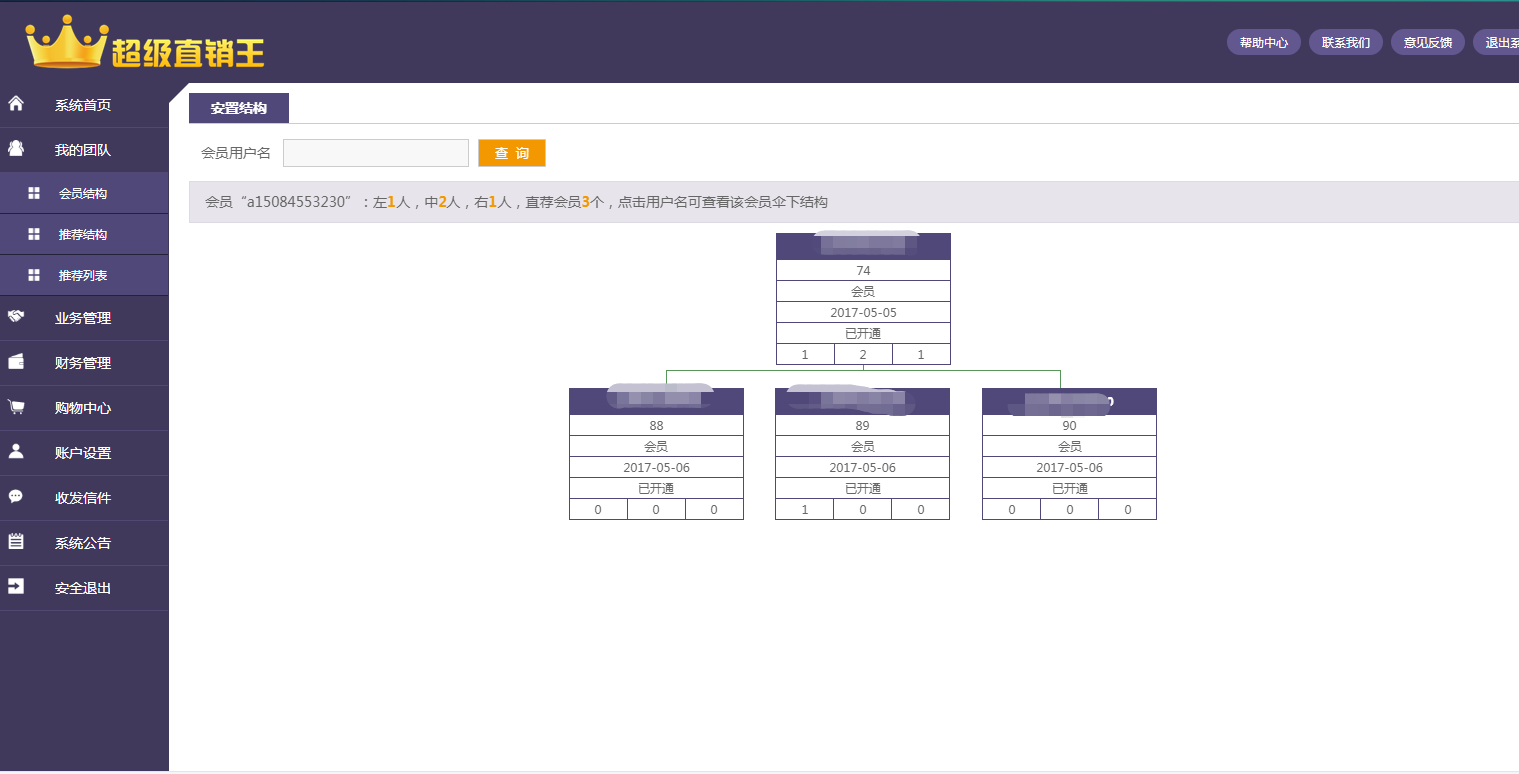Select the 安置结构 tab
This screenshot has height=774, width=1519.
pyautogui.click(x=239, y=108)
